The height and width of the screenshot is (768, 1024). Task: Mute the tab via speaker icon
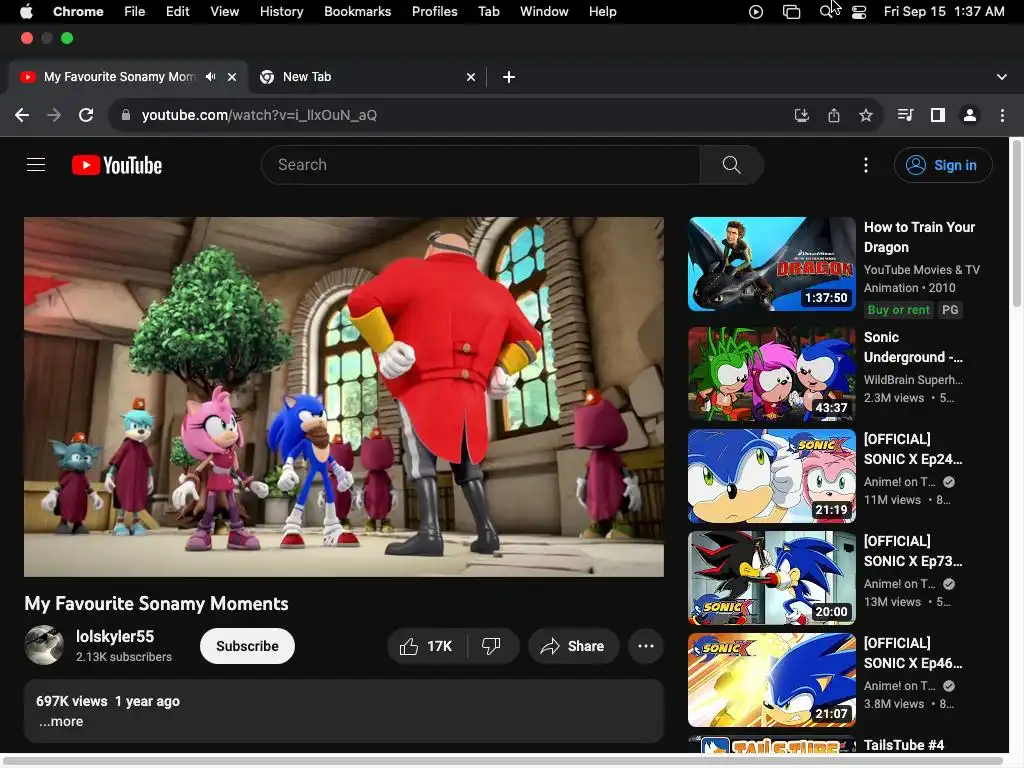(x=210, y=77)
